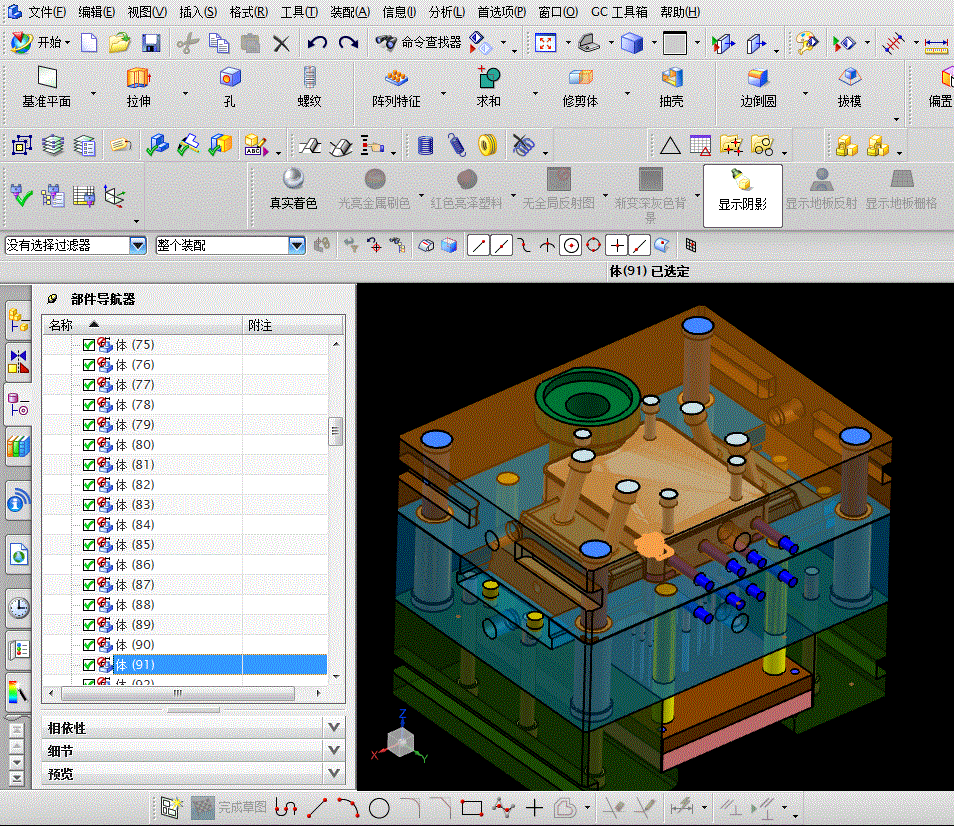This screenshot has width=954, height=826.
Task: Open the Start (开始) dropdown arrow
Action: pos(68,43)
